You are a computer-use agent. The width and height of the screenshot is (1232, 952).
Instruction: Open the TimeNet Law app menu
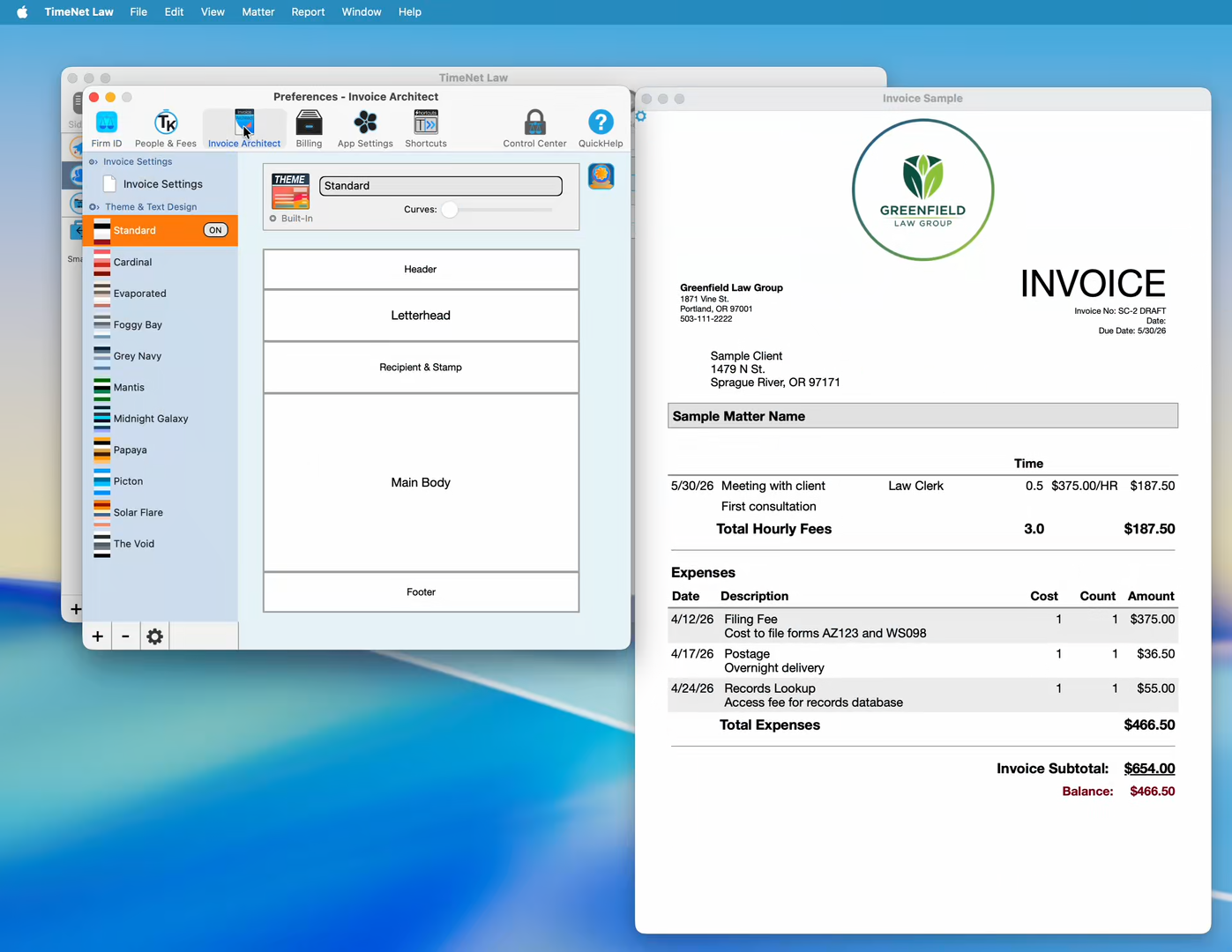(78, 11)
